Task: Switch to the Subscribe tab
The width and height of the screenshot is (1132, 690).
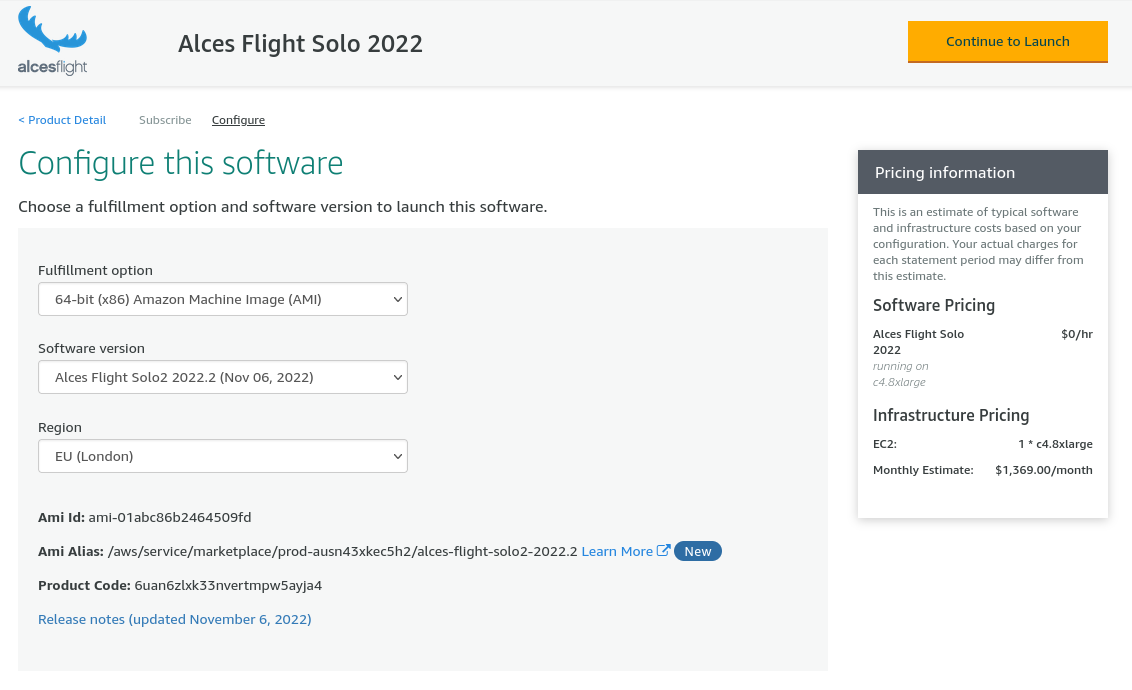Action: point(165,120)
